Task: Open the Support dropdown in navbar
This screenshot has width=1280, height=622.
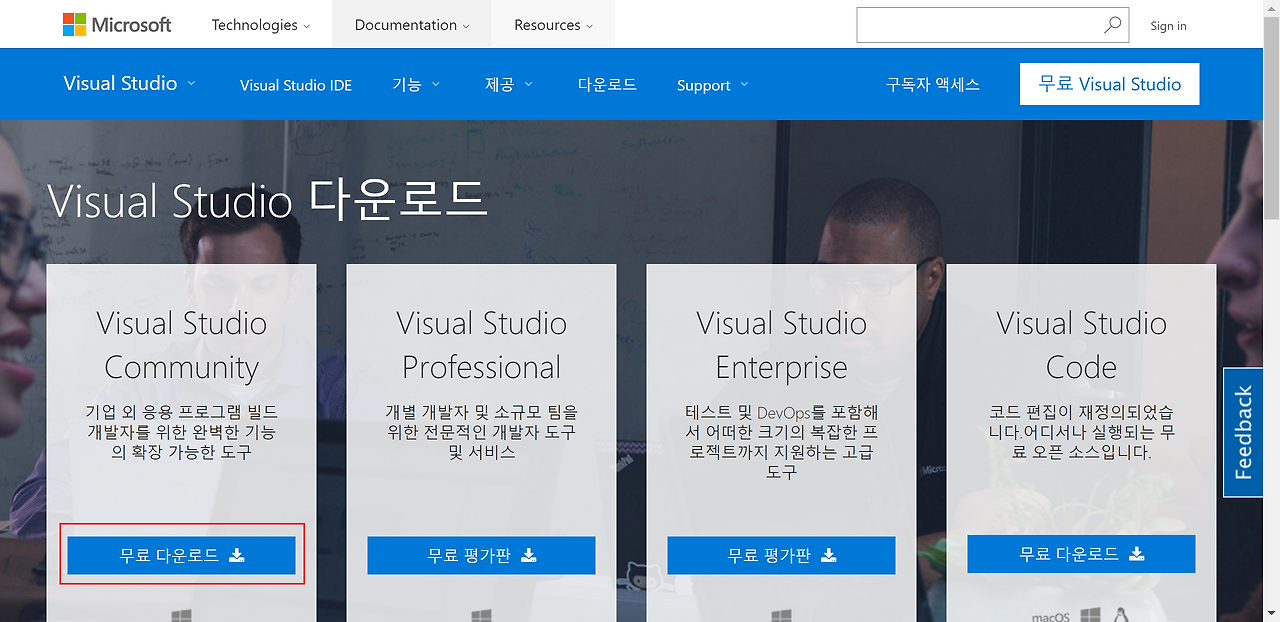Action: (x=713, y=85)
